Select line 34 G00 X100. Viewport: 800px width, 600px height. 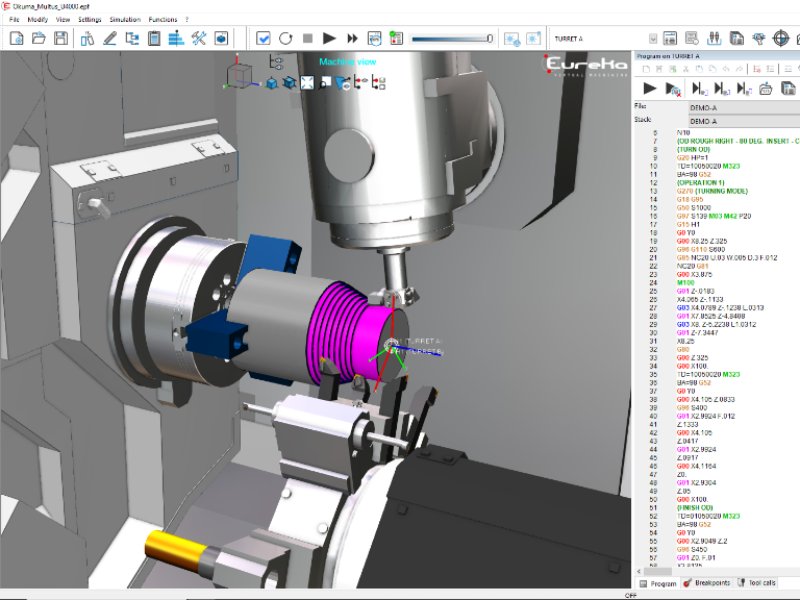[692, 366]
